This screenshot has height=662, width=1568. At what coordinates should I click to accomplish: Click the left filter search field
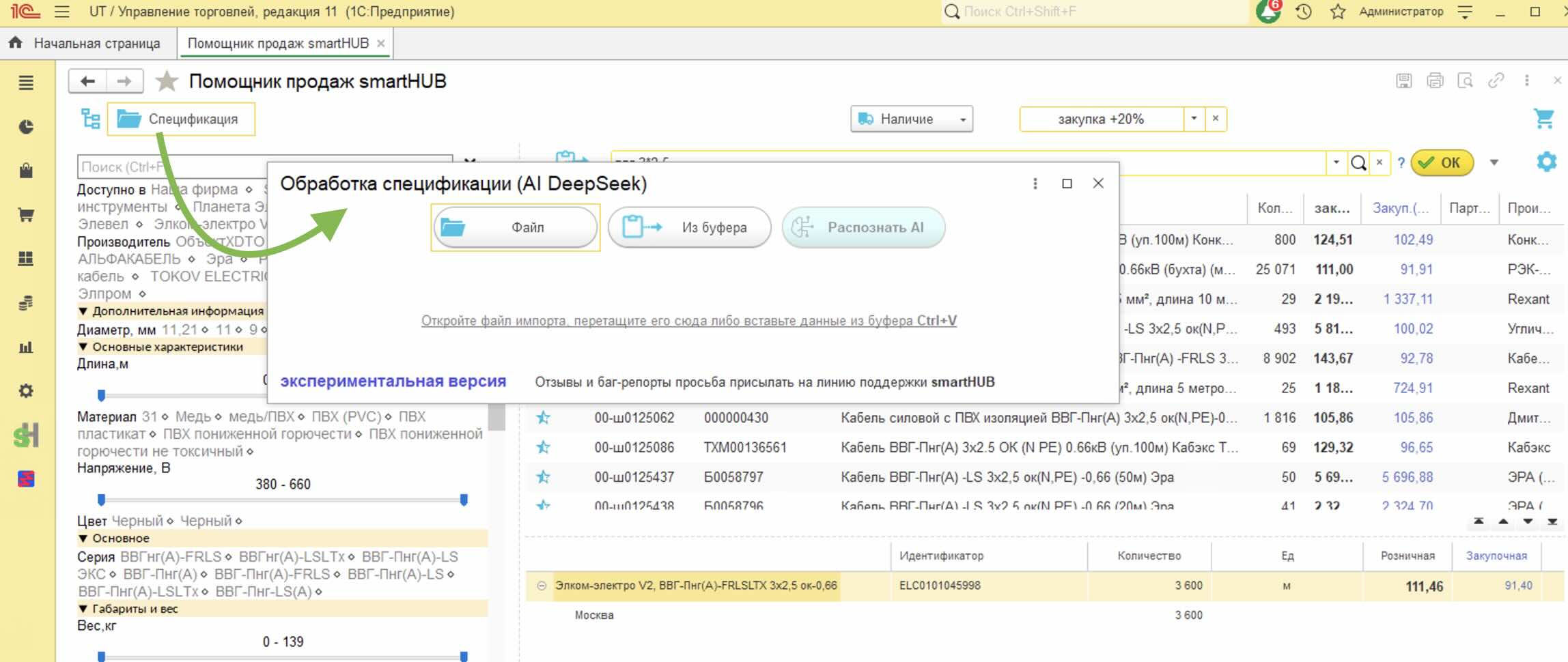(x=265, y=167)
